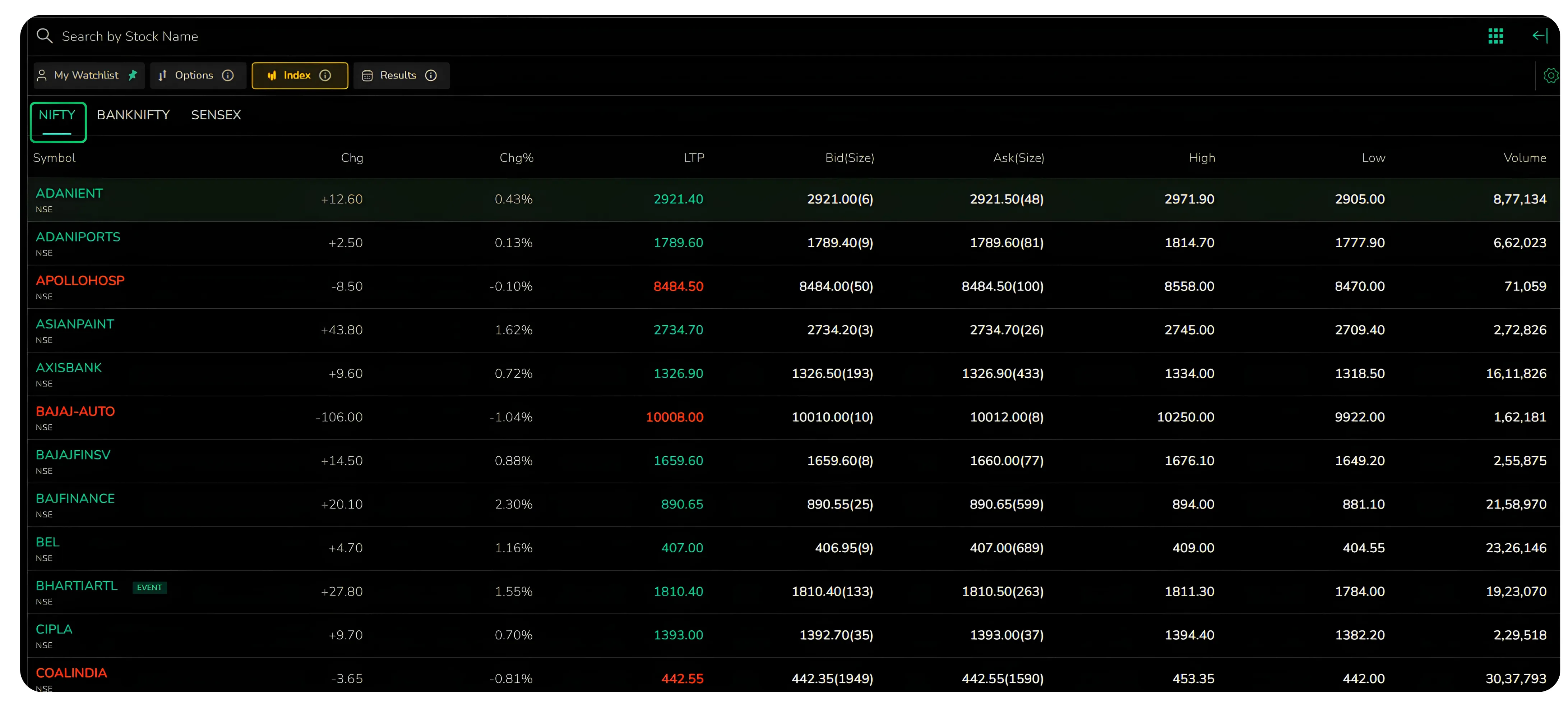Switch to the Results tab
The image size is (1568, 718).
point(401,75)
